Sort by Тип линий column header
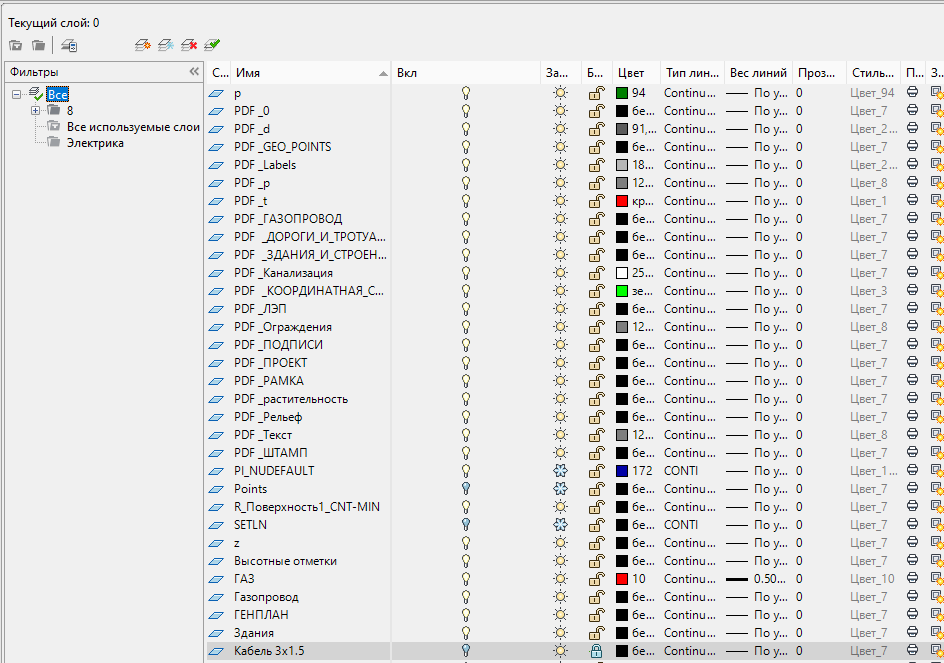 (x=692, y=73)
